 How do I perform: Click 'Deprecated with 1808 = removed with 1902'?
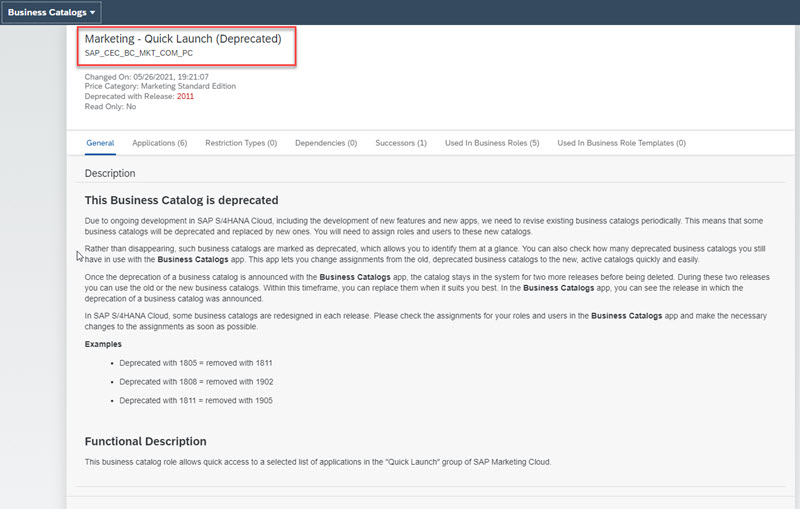click(x=196, y=382)
